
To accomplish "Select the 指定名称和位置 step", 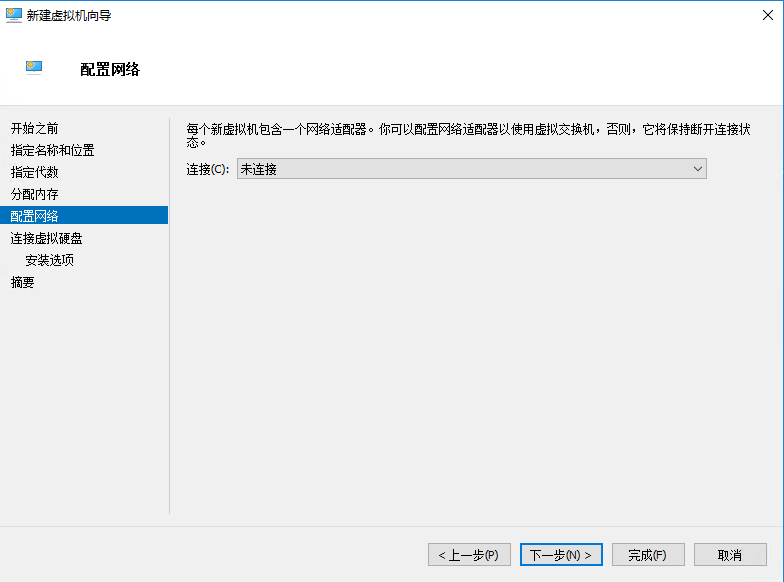I will (52, 150).
